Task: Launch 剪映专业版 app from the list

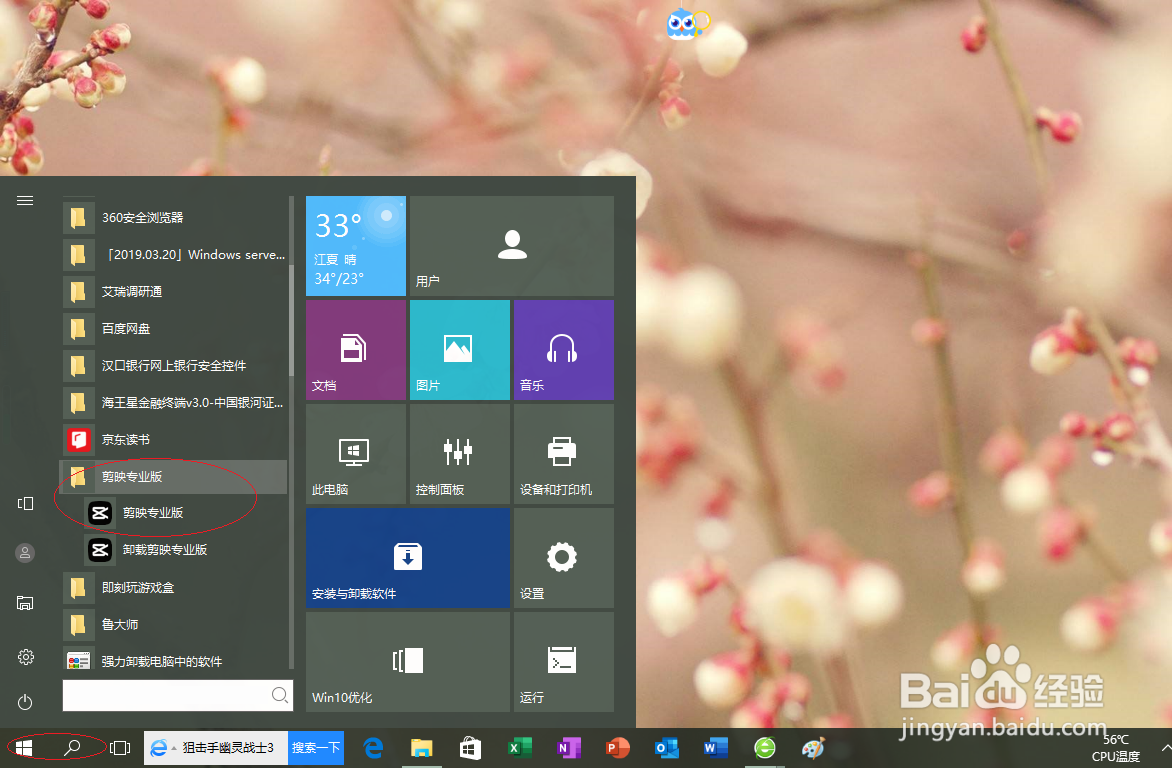Action: (x=185, y=513)
